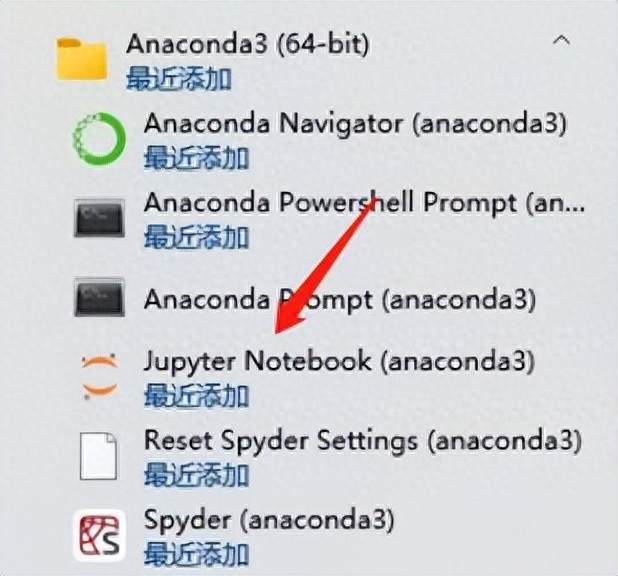The height and width of the screenshot is (576, 618).
Task: Select the Anaconda3 (64-bit) folder label
Action: pyautogui.click(x=248, y=43)
